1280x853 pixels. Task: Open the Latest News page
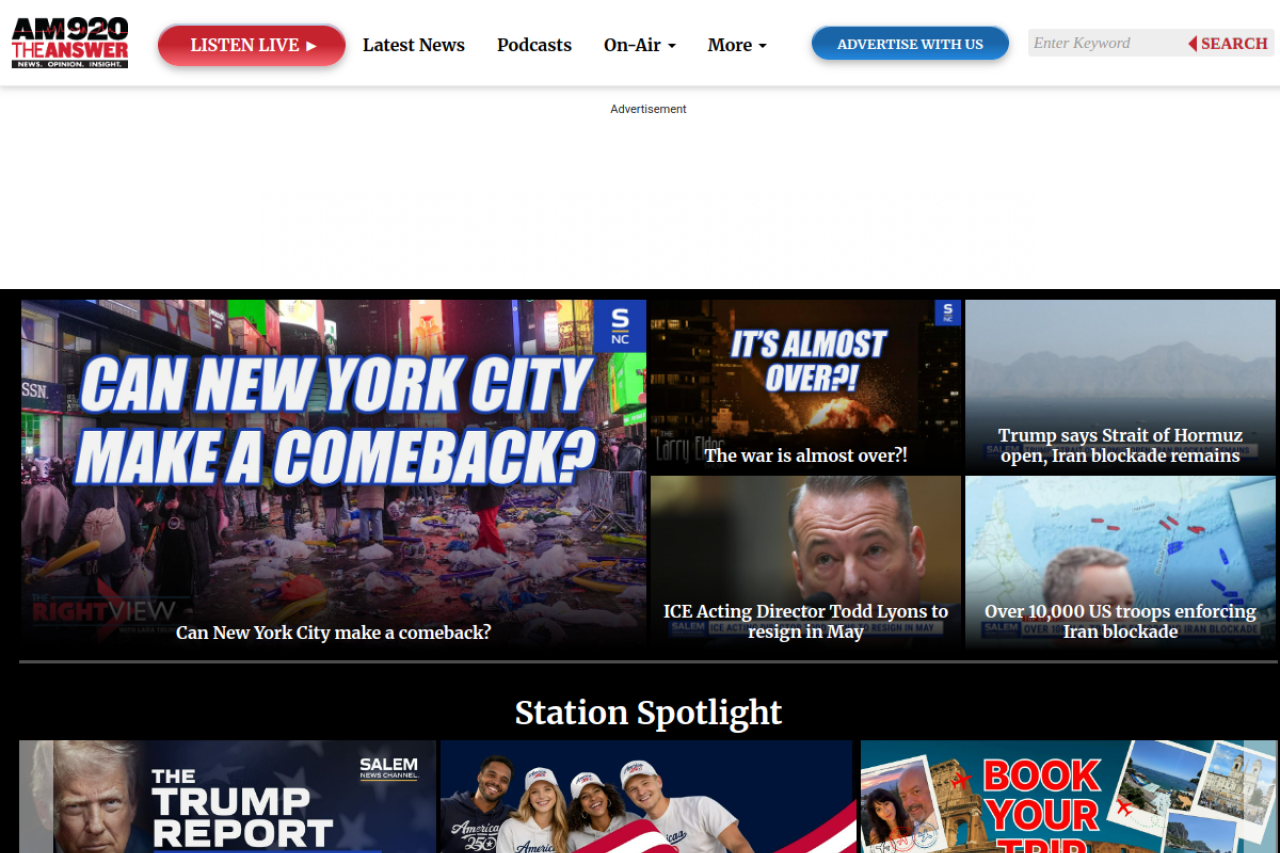point(413,45)
